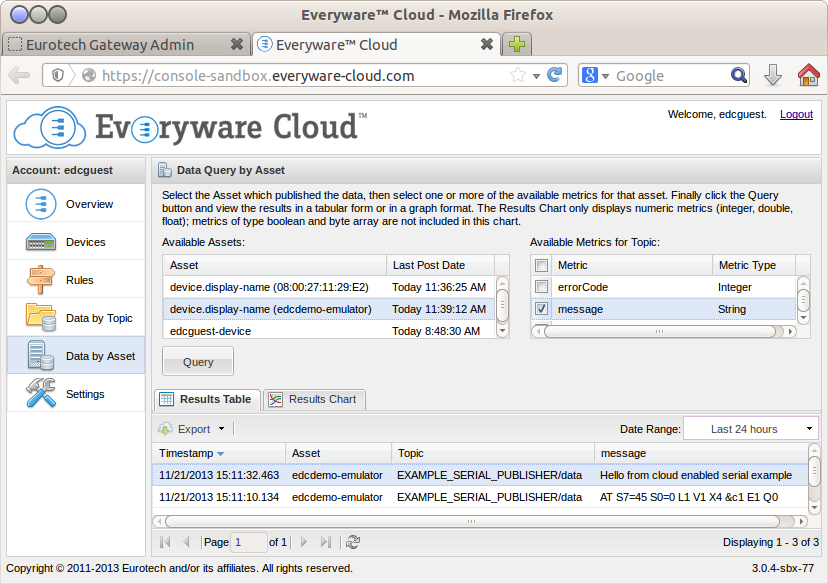Screen dimensions: 828x584
Task: Uncheck the message metric checkbox
Action: [x=541, y=308]
